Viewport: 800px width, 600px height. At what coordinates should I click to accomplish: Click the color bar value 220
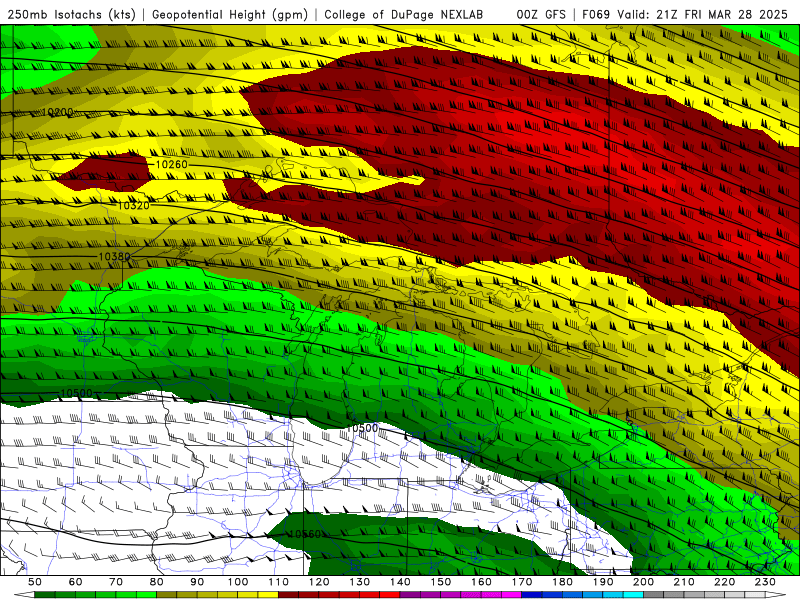pyautogui.click(x=724, y=582)
